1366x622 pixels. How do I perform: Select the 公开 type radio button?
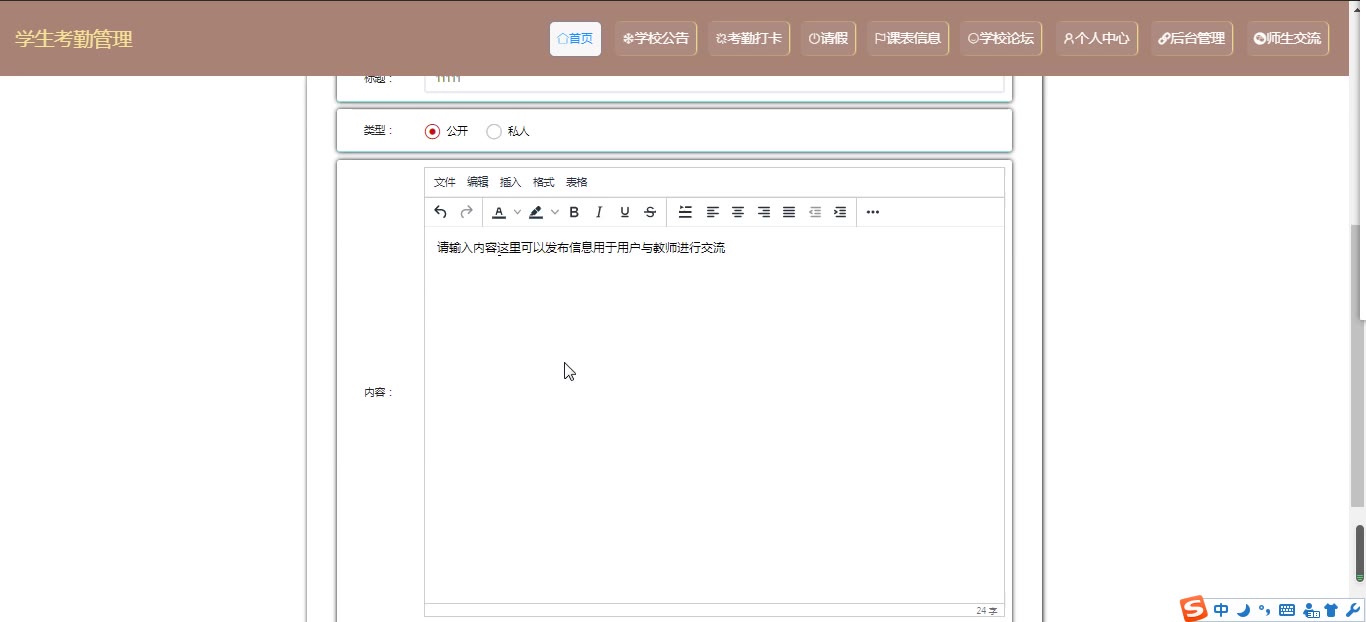coord(432,131)
